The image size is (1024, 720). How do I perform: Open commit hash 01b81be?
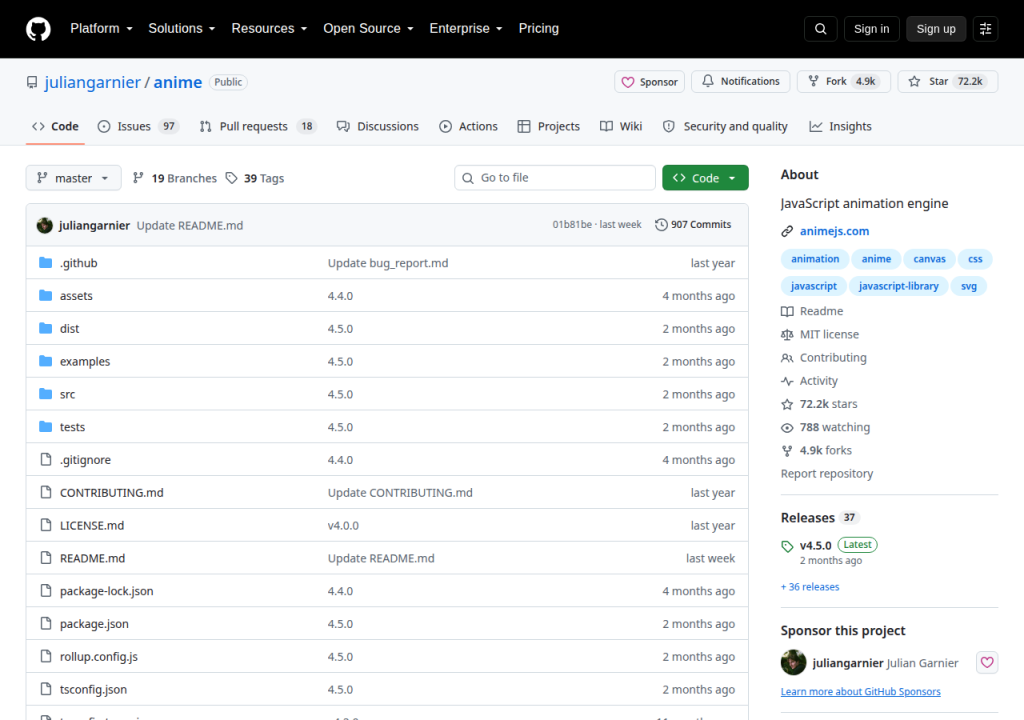[x=572, y=225]
